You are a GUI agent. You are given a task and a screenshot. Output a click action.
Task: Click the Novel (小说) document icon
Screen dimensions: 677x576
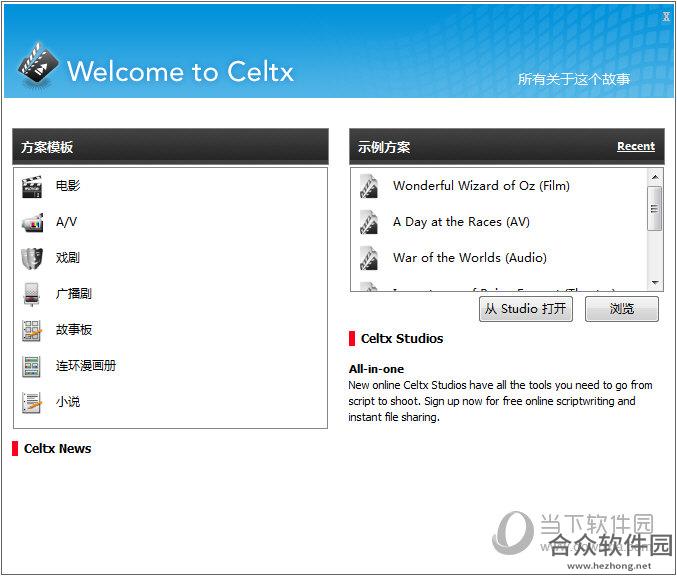tap(32, 402)
